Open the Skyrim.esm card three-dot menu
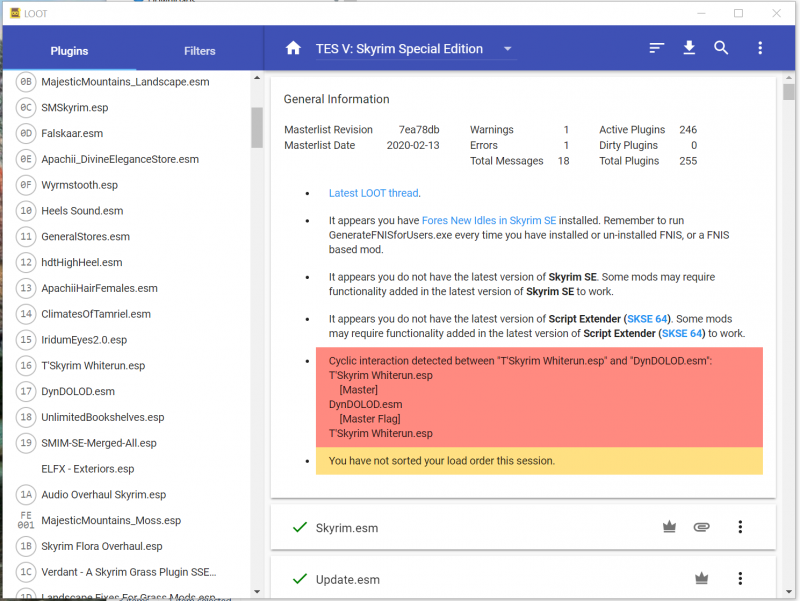This screenshot has height=601, width=800. 740,527
